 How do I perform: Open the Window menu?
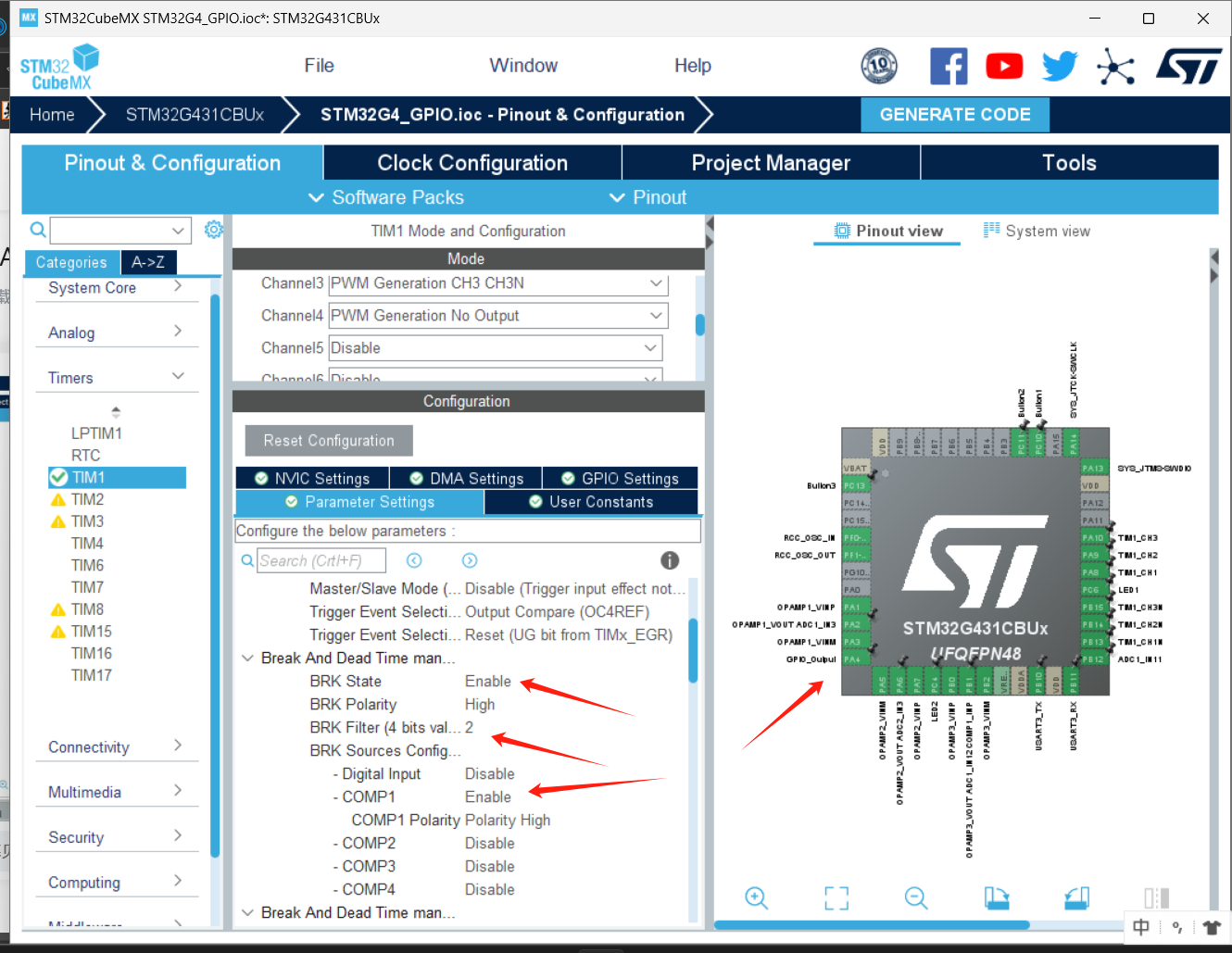pos(523,66)
